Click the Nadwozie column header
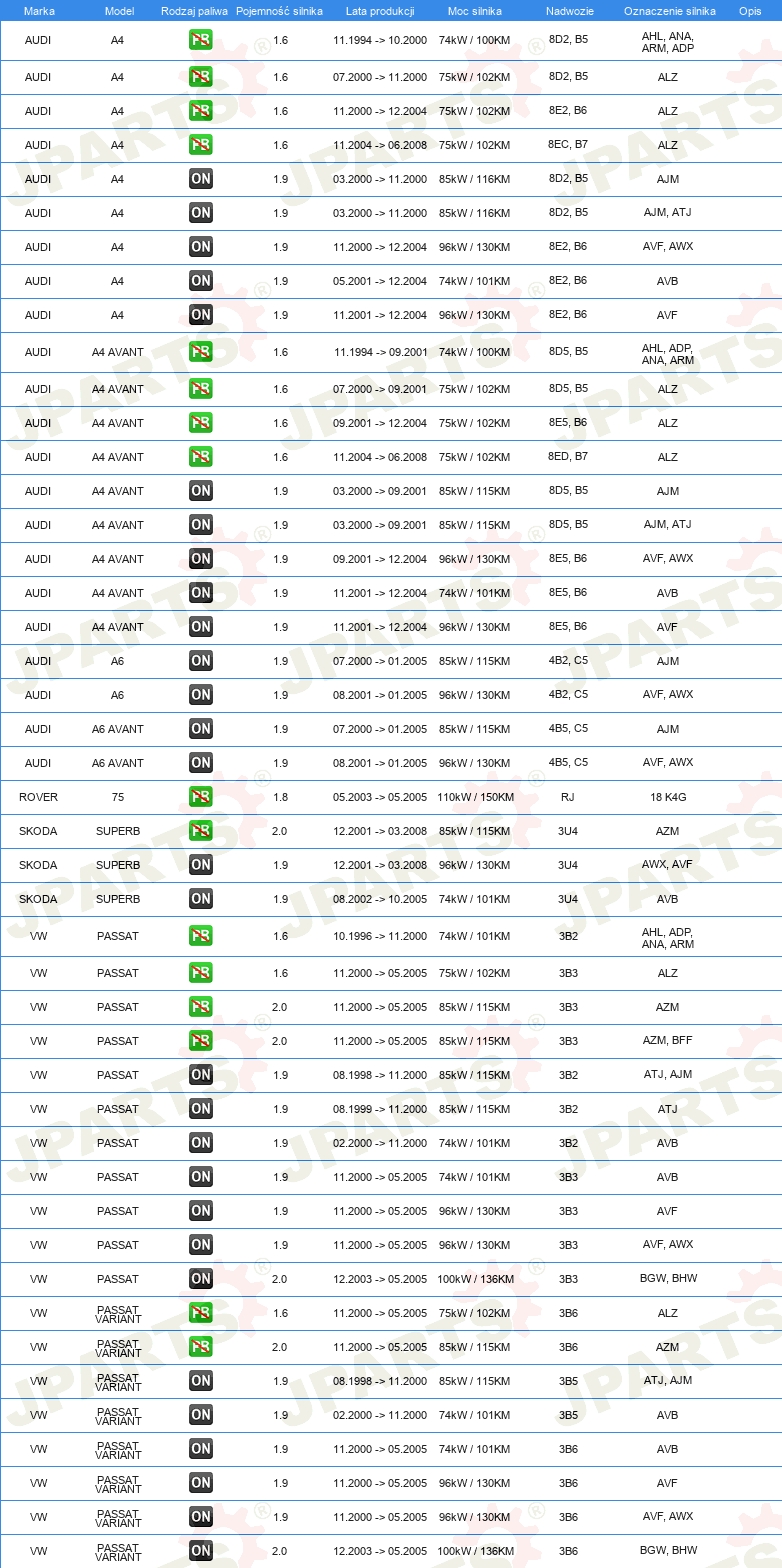 coord(568,11)
